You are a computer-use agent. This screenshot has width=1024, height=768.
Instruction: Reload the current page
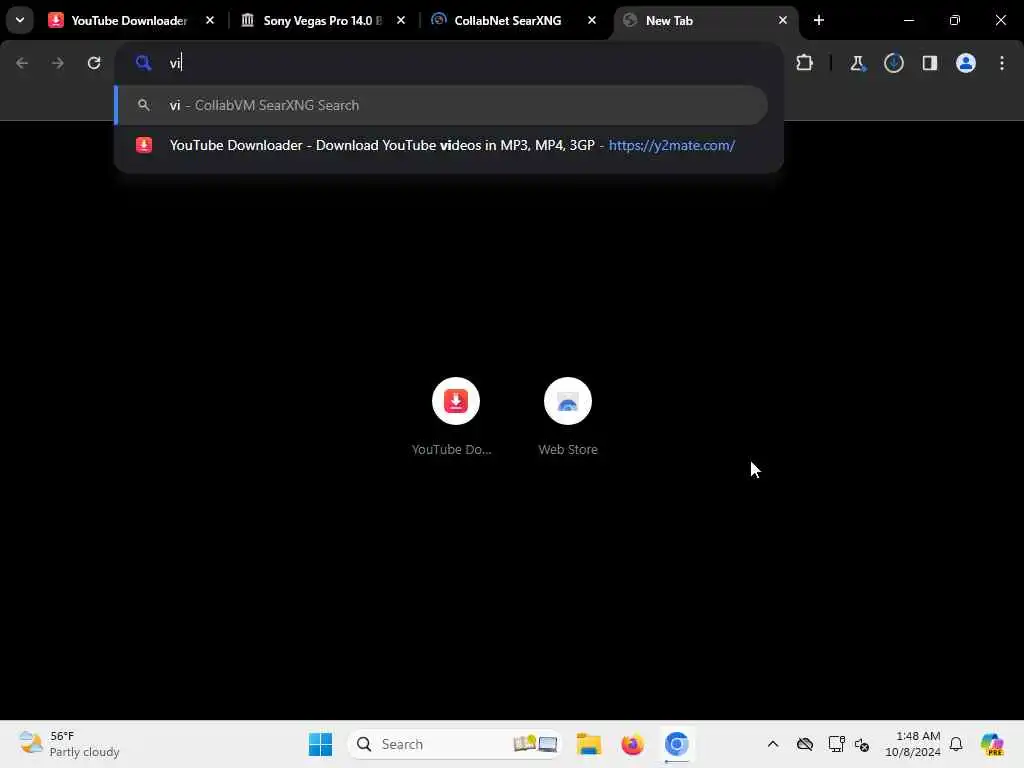pyautogui.click(x=94, y=63)
